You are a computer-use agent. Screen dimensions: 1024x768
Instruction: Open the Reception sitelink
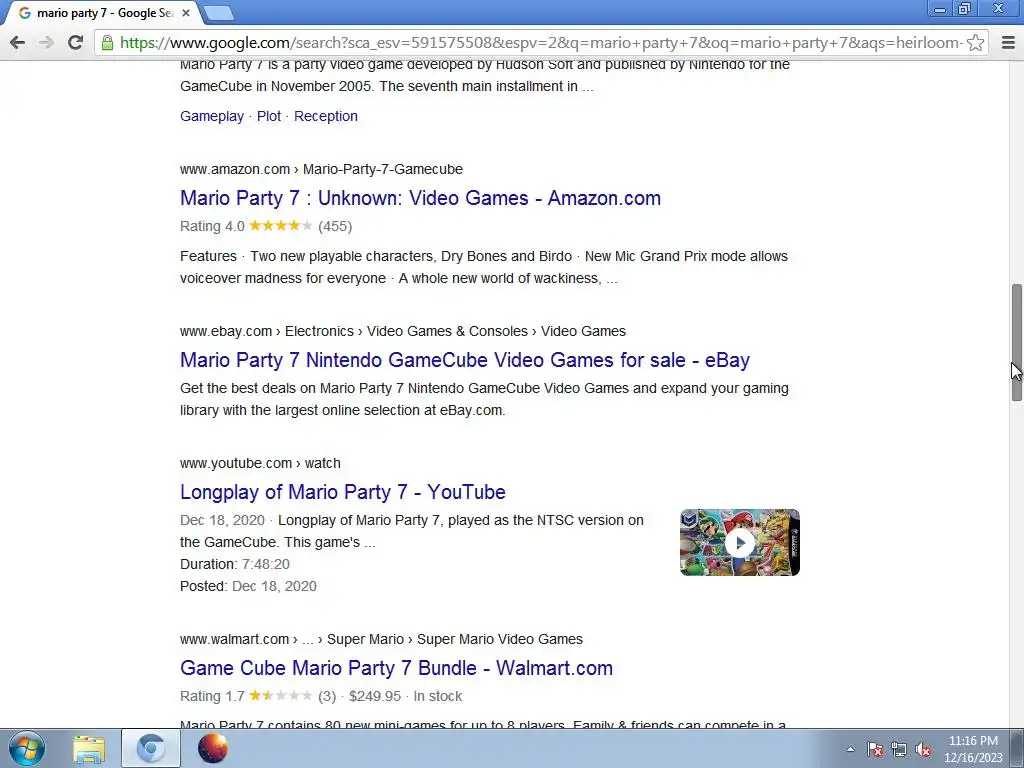[326, 116]
